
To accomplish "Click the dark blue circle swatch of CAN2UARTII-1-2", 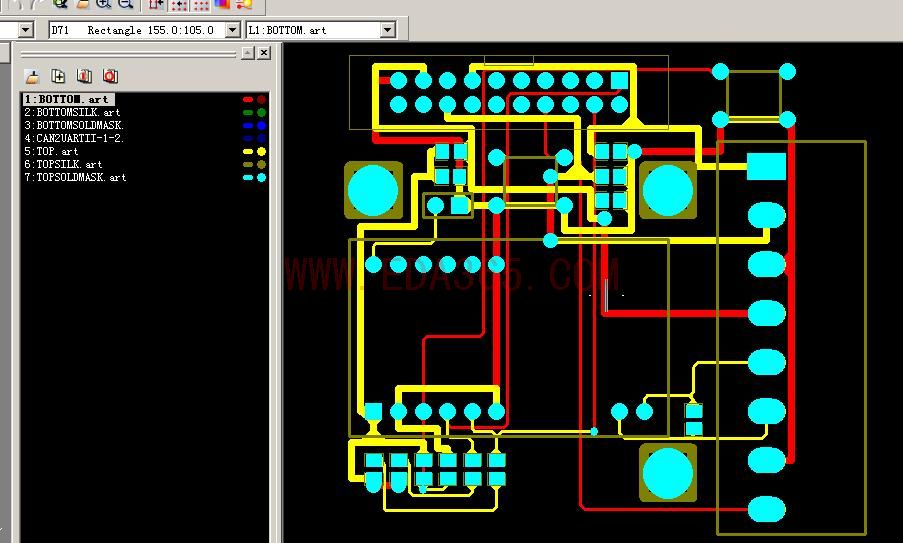I will coord(261,138).
